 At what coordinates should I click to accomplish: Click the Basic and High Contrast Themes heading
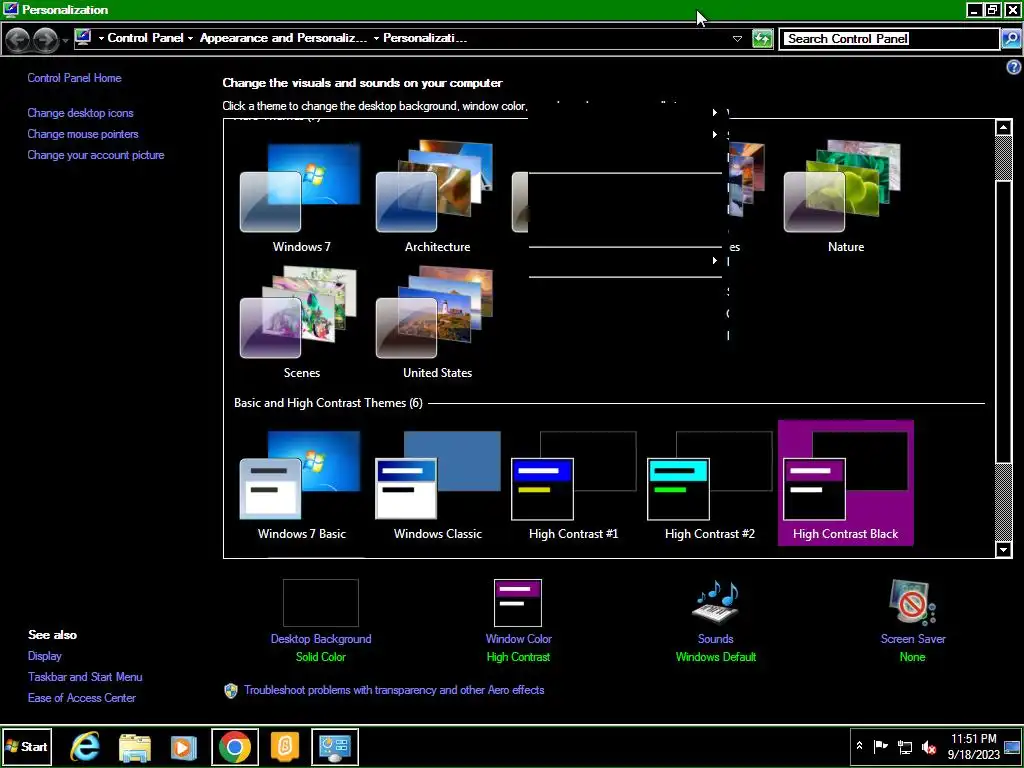(x=328, y=403)
